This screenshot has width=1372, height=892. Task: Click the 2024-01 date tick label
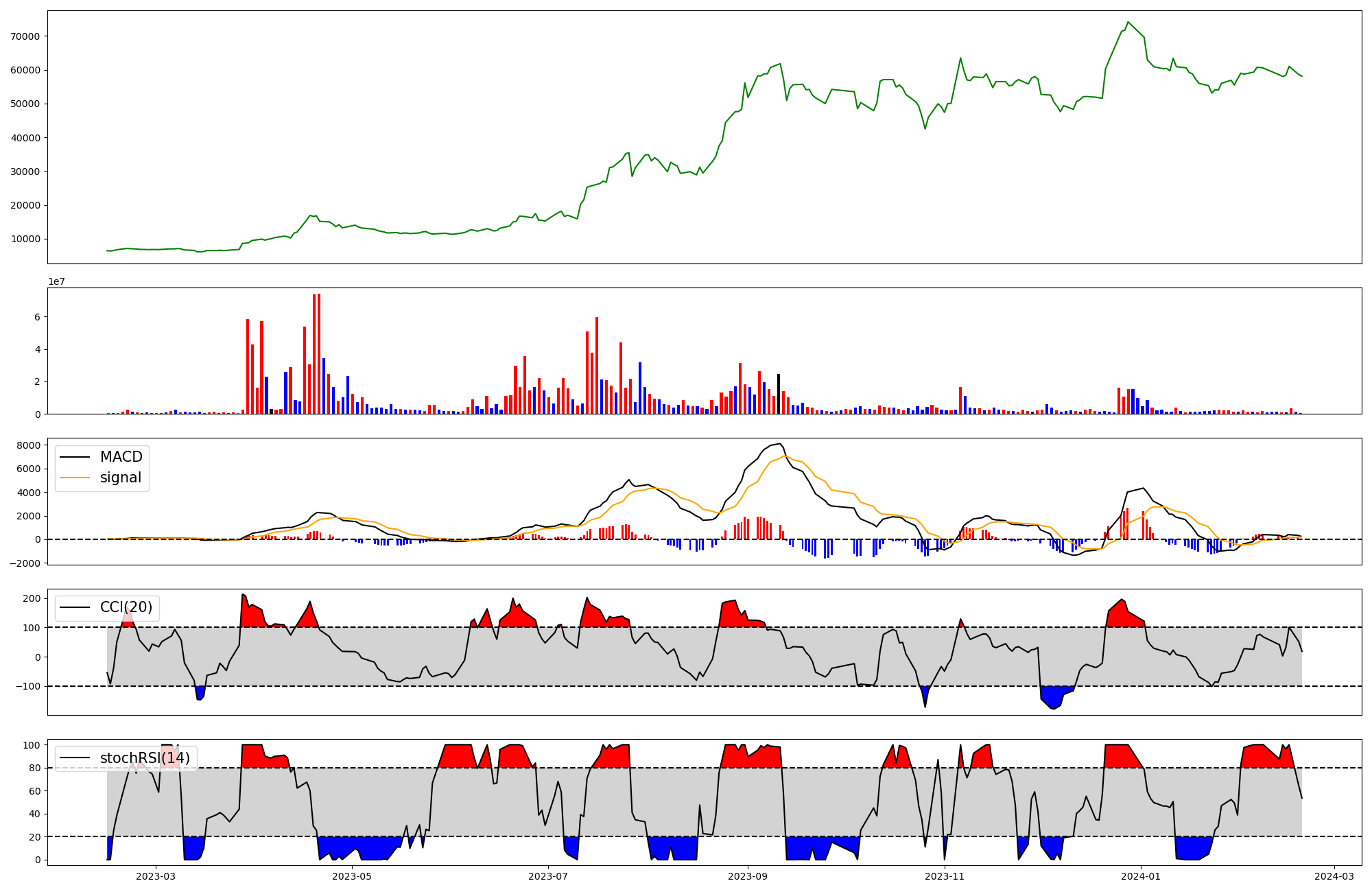[1141, 876]
